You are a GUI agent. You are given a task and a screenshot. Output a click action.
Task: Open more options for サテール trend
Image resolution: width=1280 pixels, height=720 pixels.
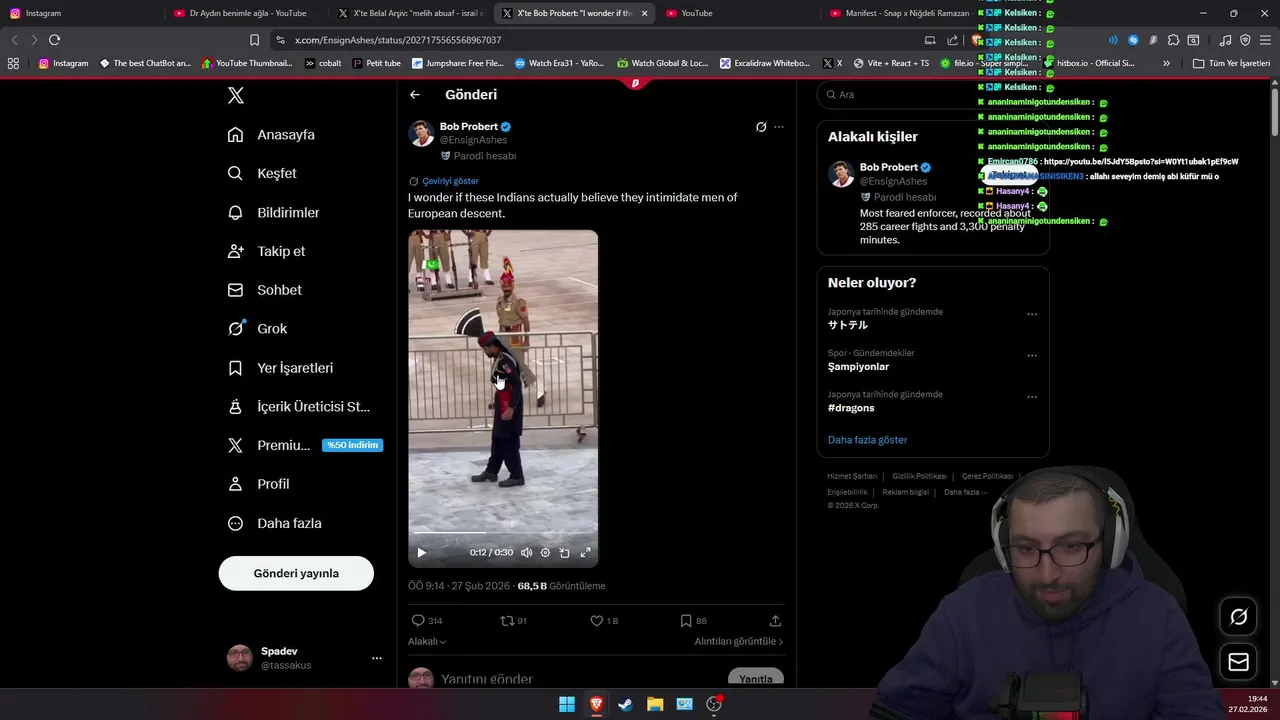[1032, 314]
